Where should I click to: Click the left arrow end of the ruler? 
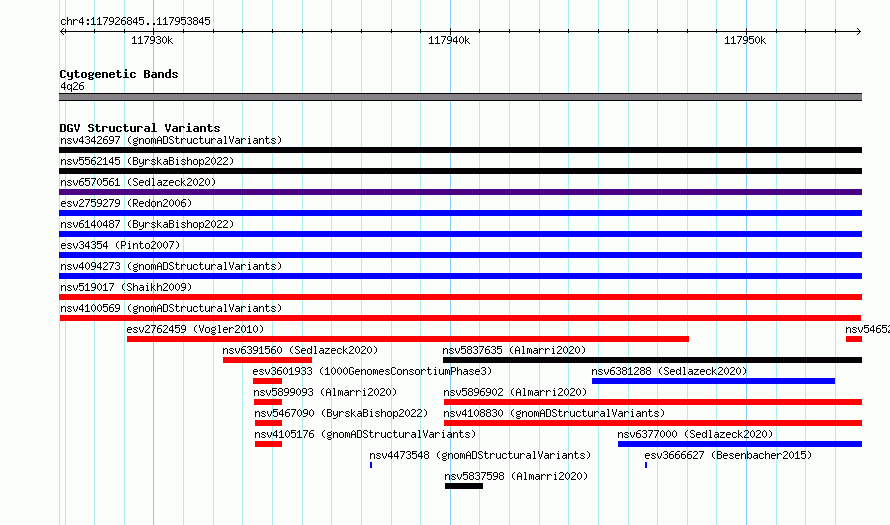point(62,32)
